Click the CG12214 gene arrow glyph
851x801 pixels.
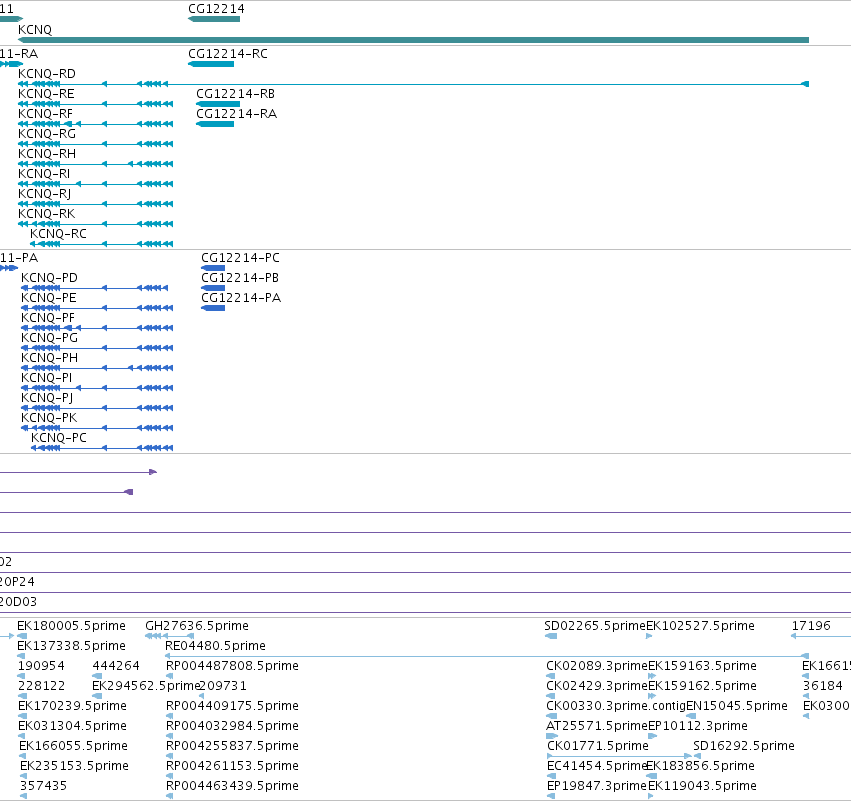tap(214, 20)
